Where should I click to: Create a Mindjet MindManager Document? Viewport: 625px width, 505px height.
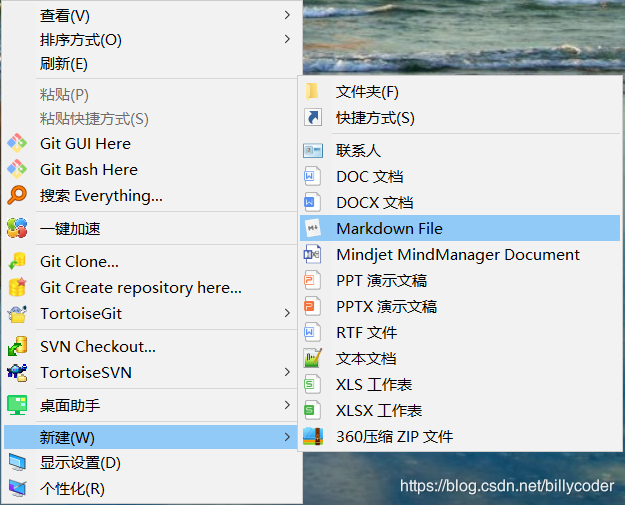(460, 254)
